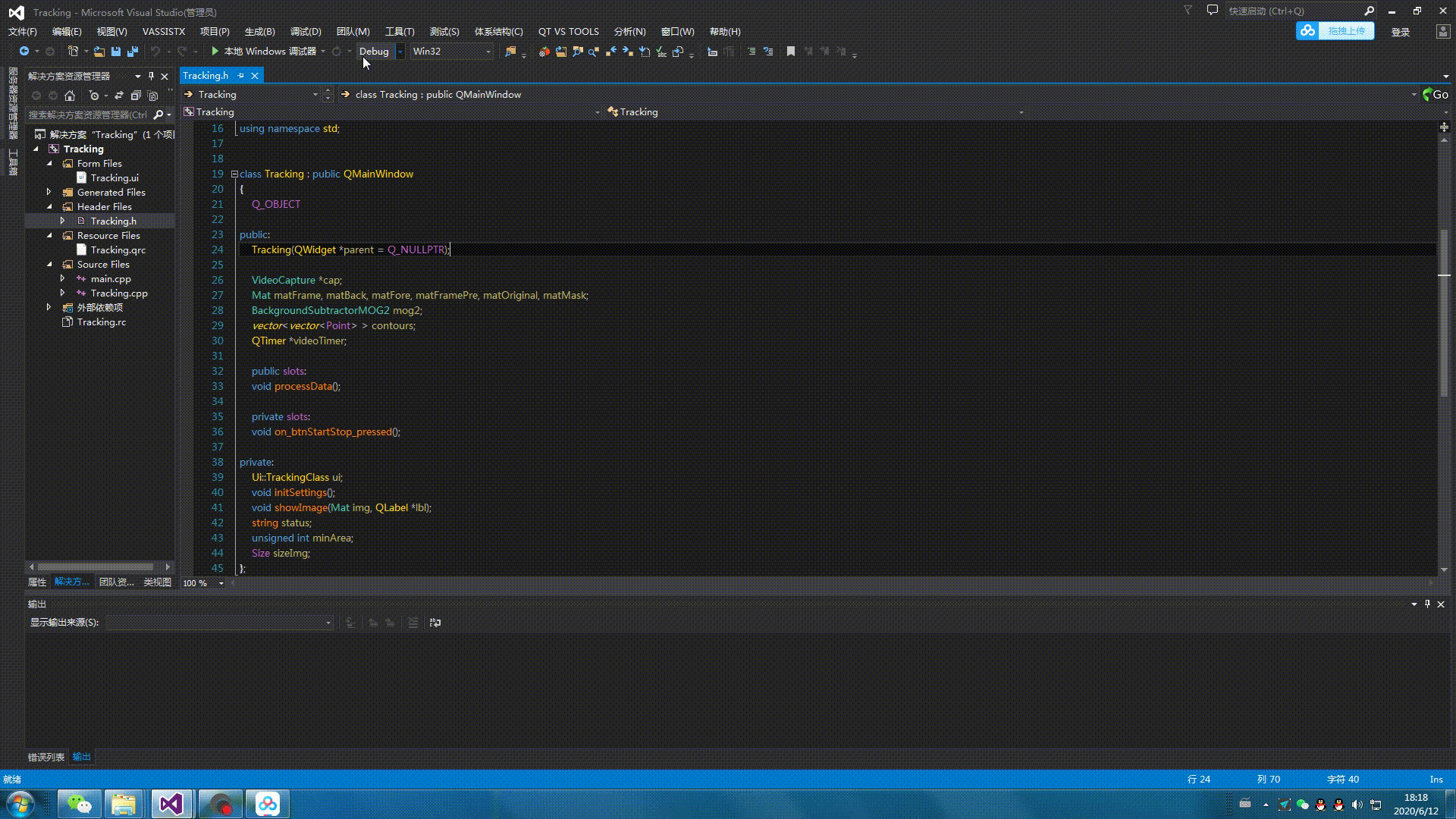Open the Debug configuration dropdown
This screenshot has width=1456, height=819.
[x=400, y=52]
